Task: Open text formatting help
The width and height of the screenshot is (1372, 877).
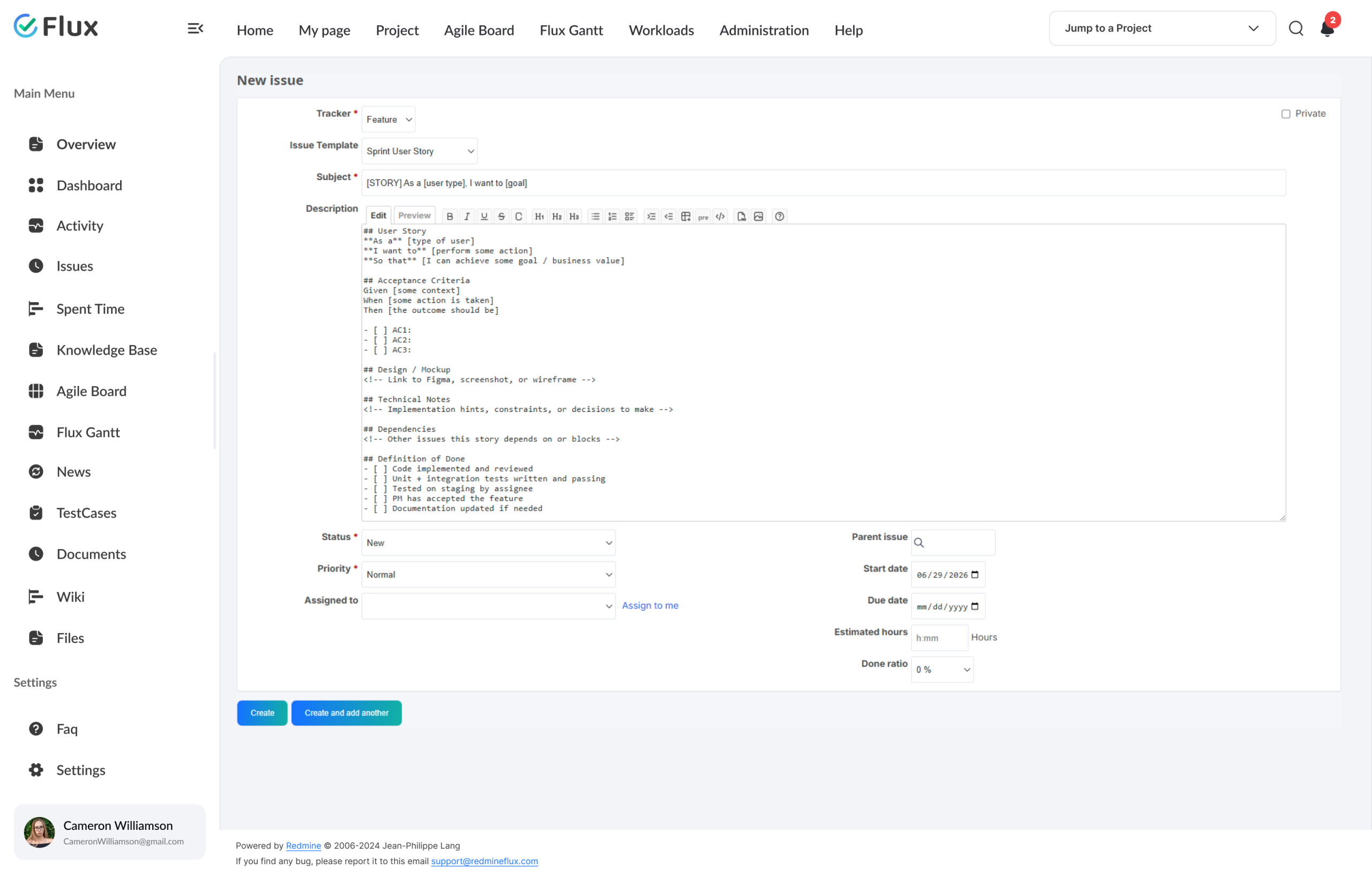Action: tap(779, 216)
